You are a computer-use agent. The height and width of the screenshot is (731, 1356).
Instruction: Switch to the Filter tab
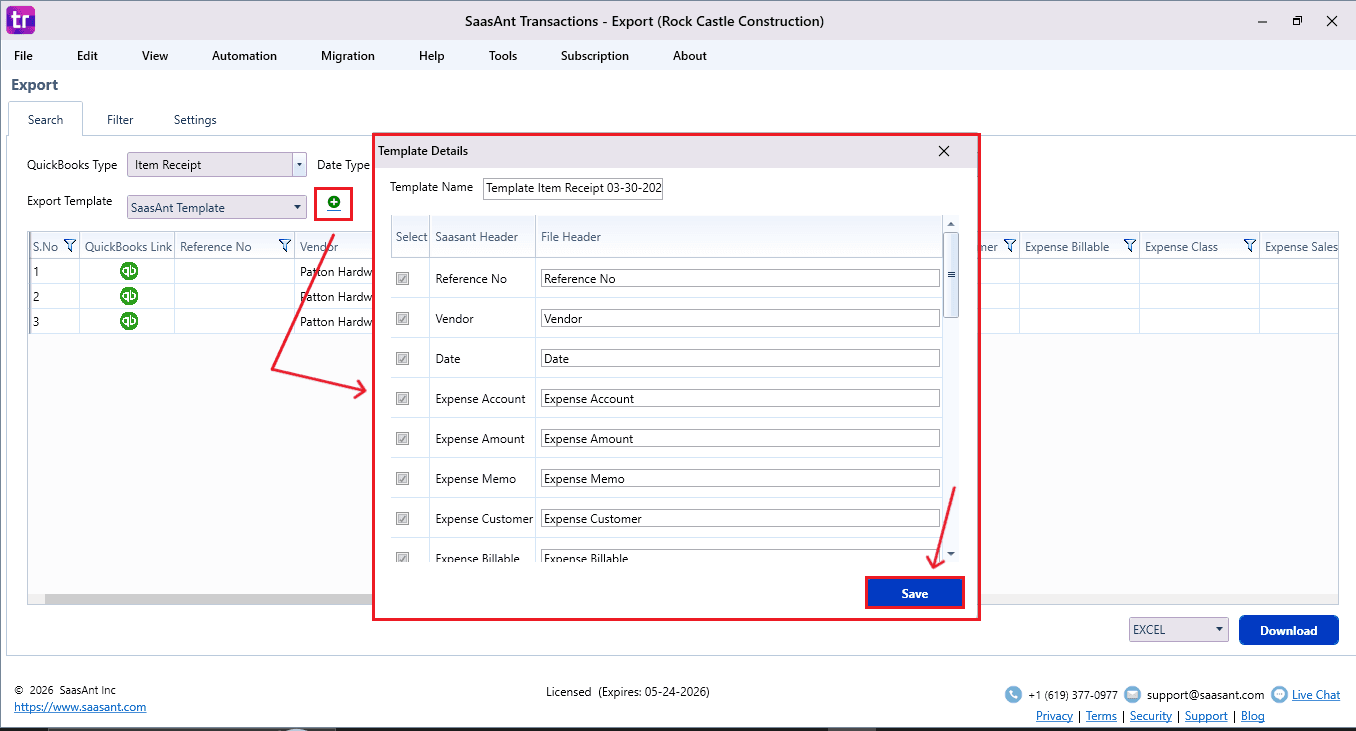pos(120,119)
